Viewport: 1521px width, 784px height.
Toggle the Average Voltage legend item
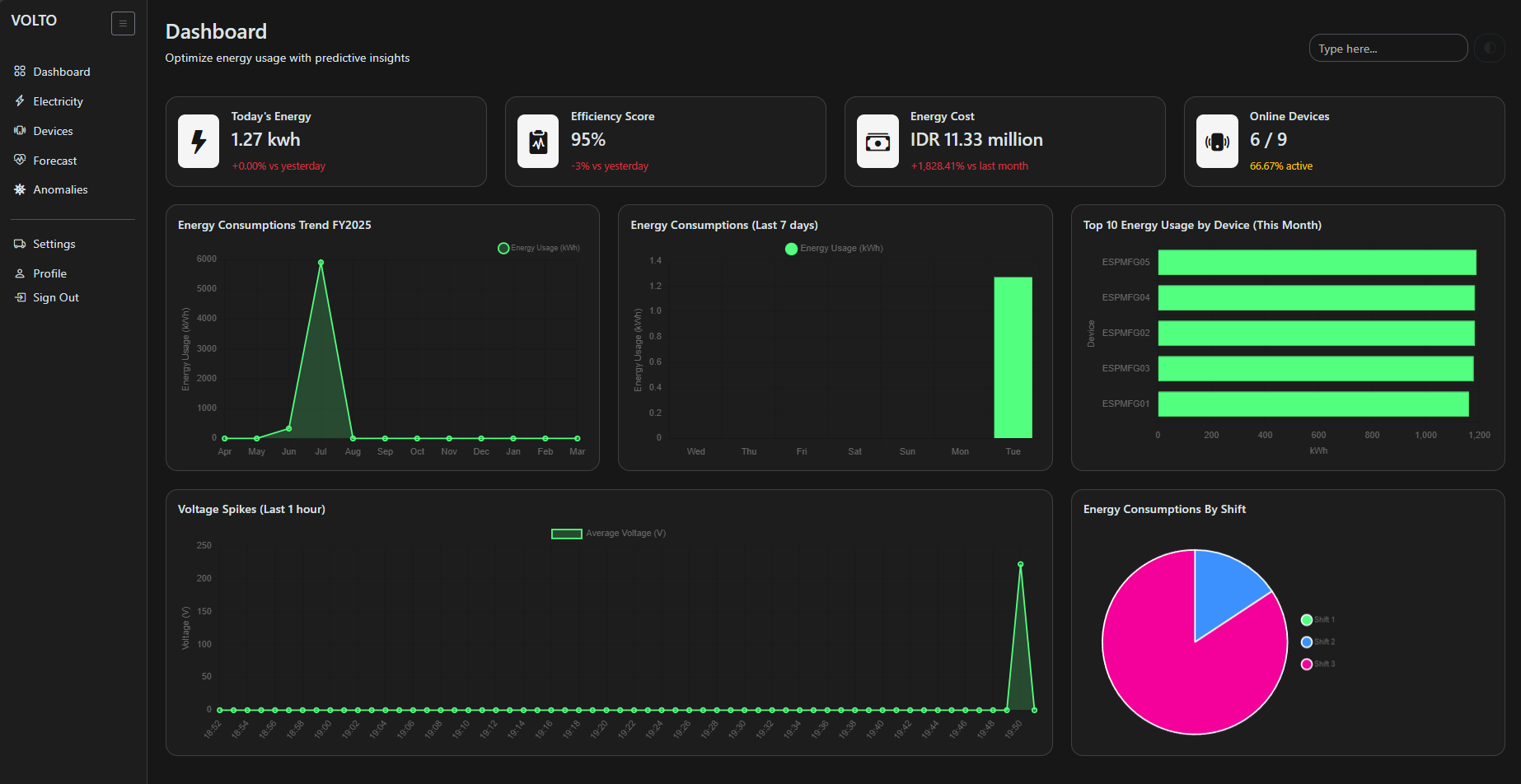click(x=608, y=533)
